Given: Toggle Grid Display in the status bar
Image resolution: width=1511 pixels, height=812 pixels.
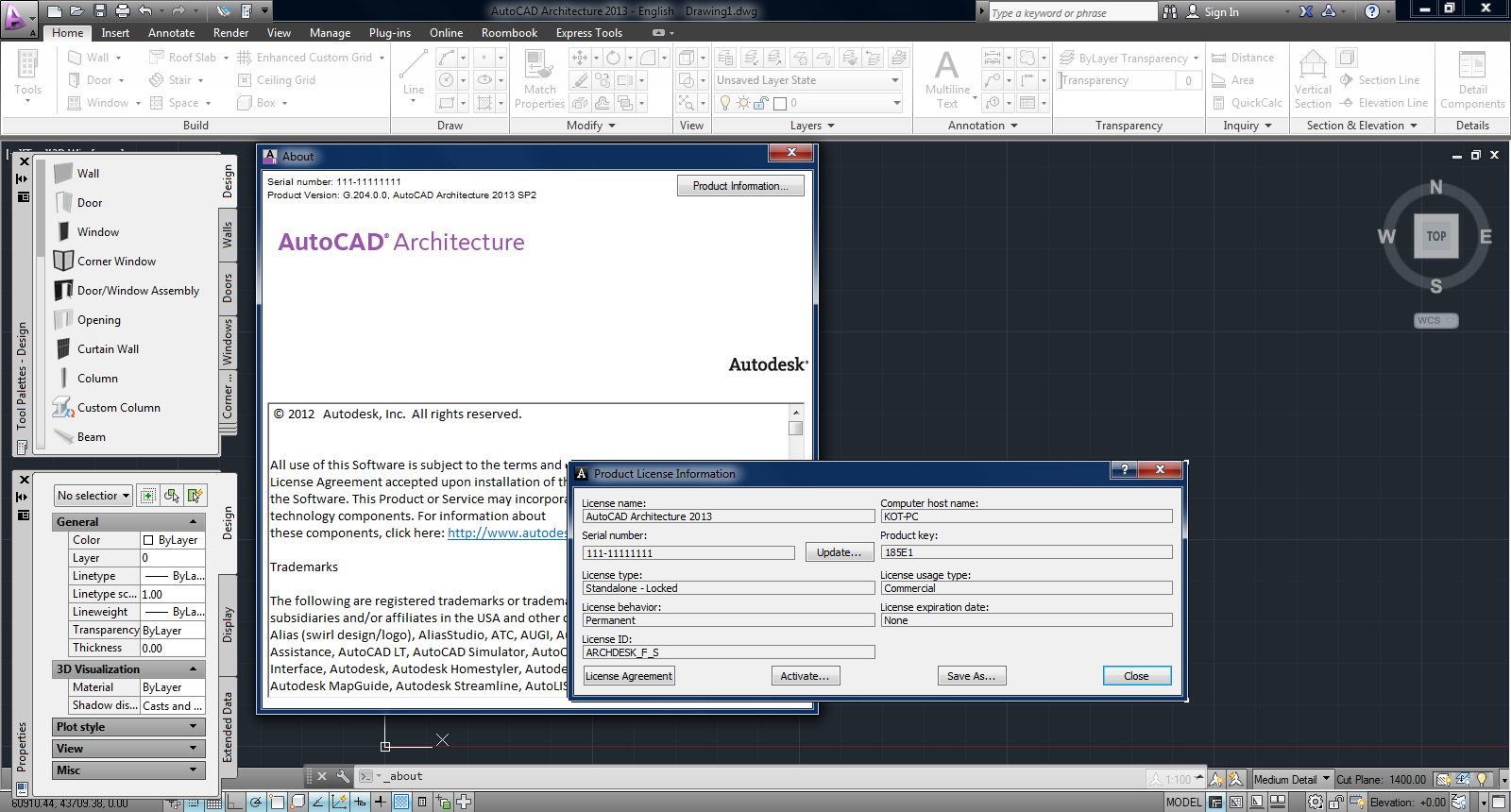Looking at the screenshot, I should pyautogui.click(x=213, y=803).
